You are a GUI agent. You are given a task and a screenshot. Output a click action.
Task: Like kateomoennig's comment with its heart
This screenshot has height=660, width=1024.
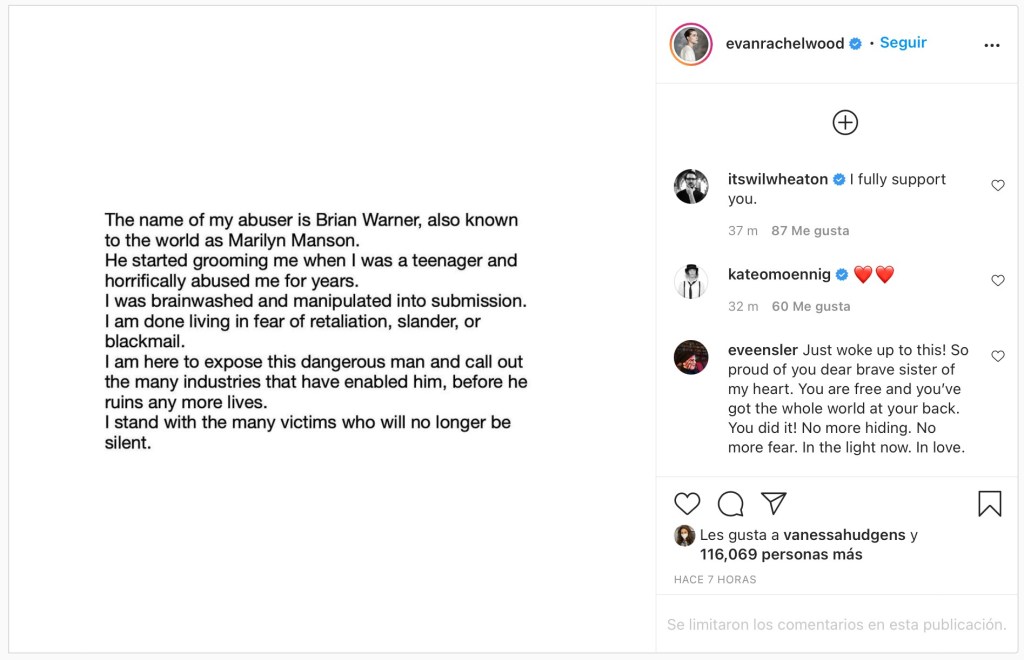click(997, 281)
